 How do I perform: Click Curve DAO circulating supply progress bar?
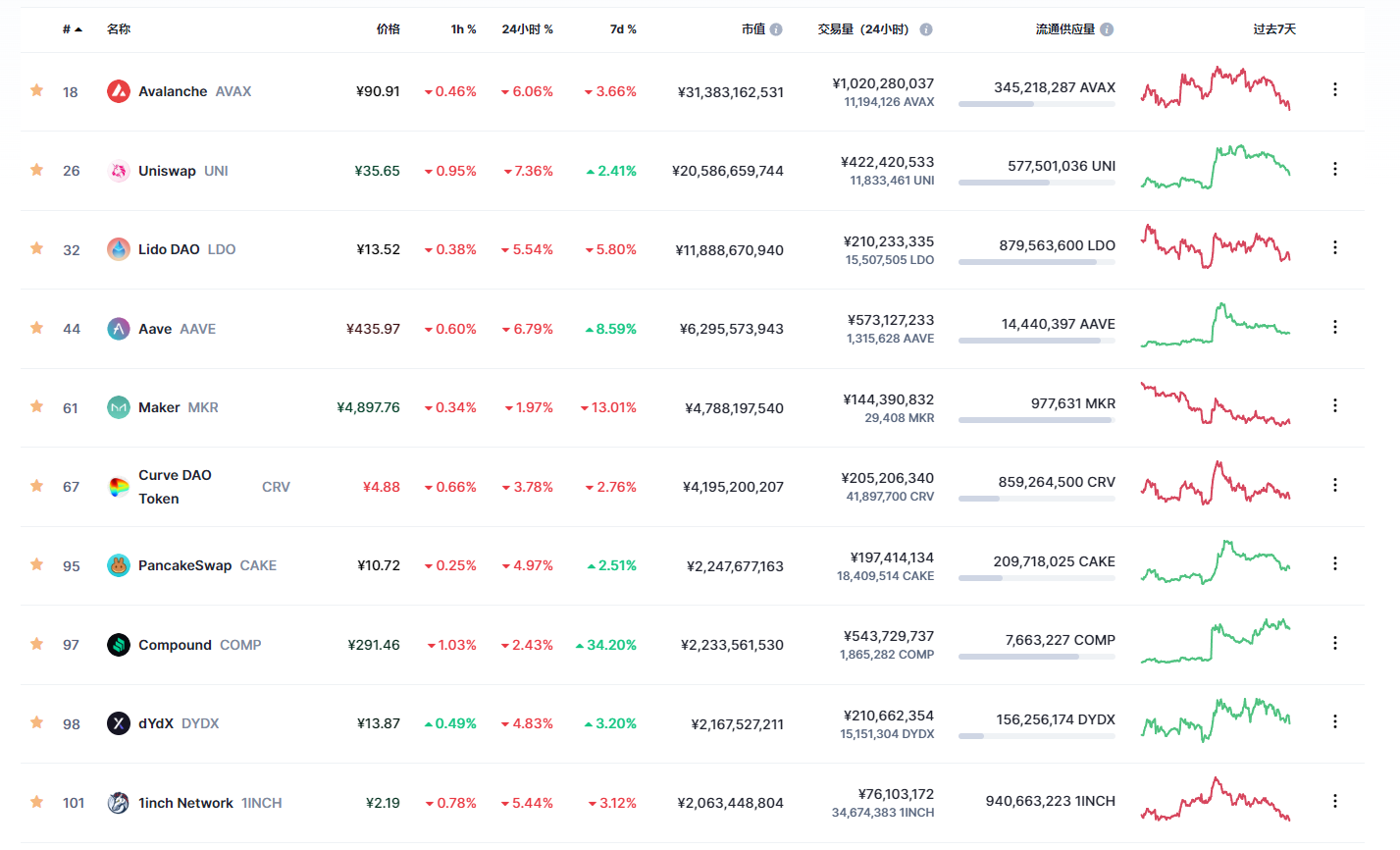[1037, 499]
